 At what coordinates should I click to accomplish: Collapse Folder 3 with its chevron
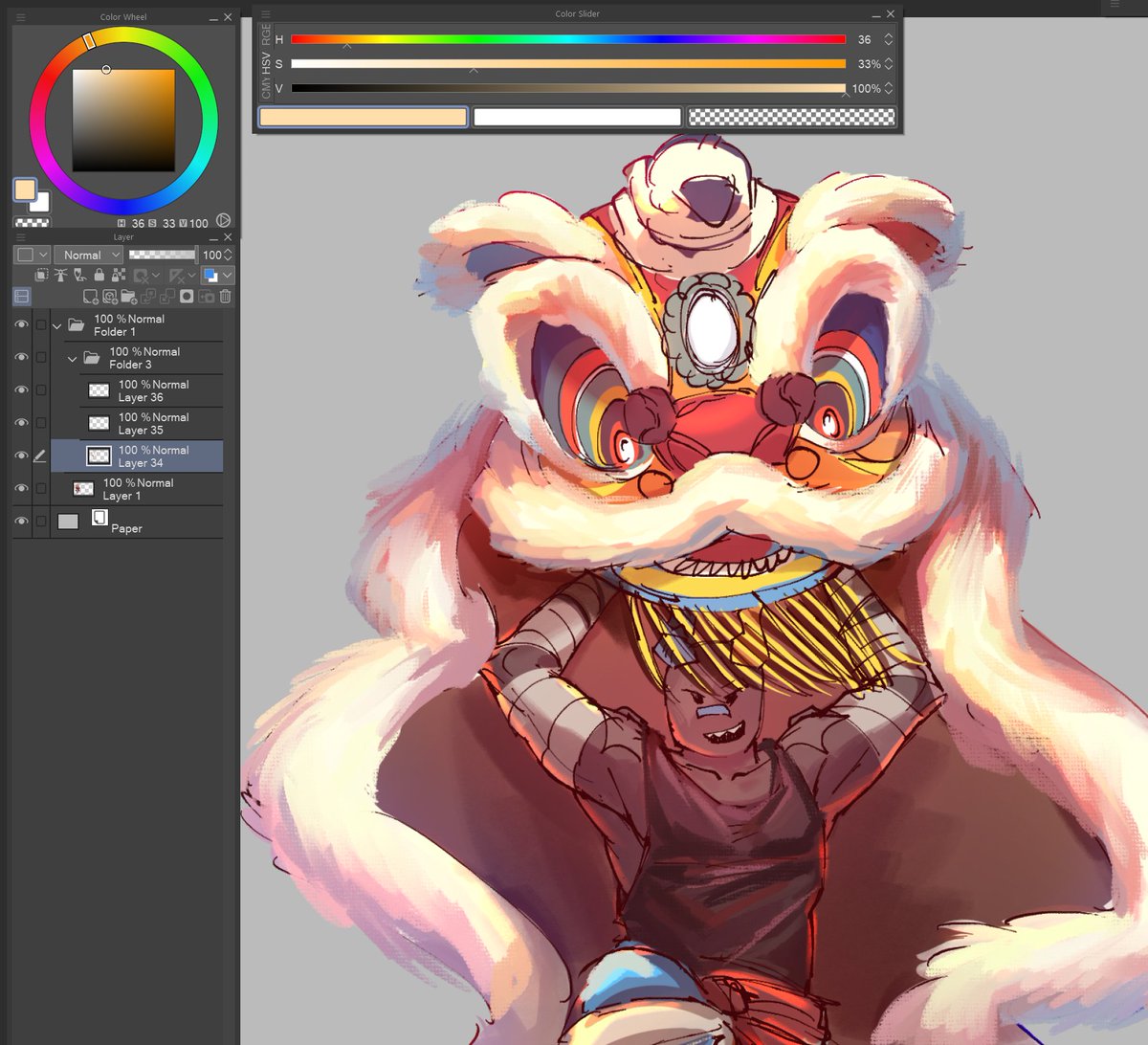[x=73, y=359]
